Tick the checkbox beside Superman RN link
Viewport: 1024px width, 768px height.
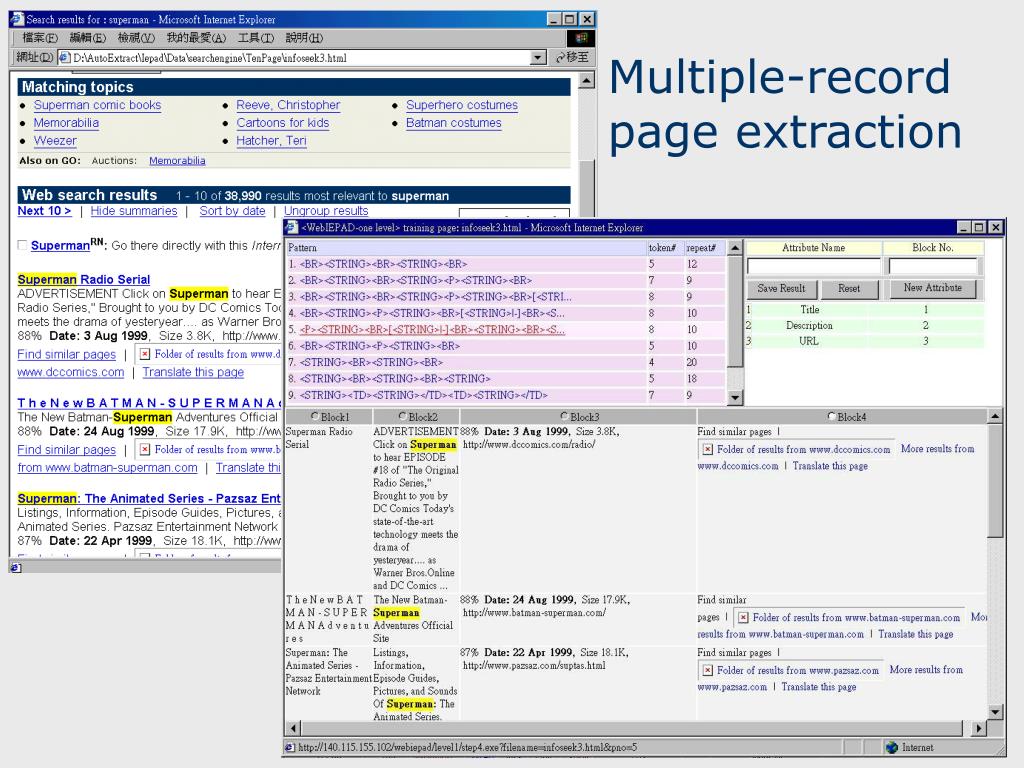[22, 246]
